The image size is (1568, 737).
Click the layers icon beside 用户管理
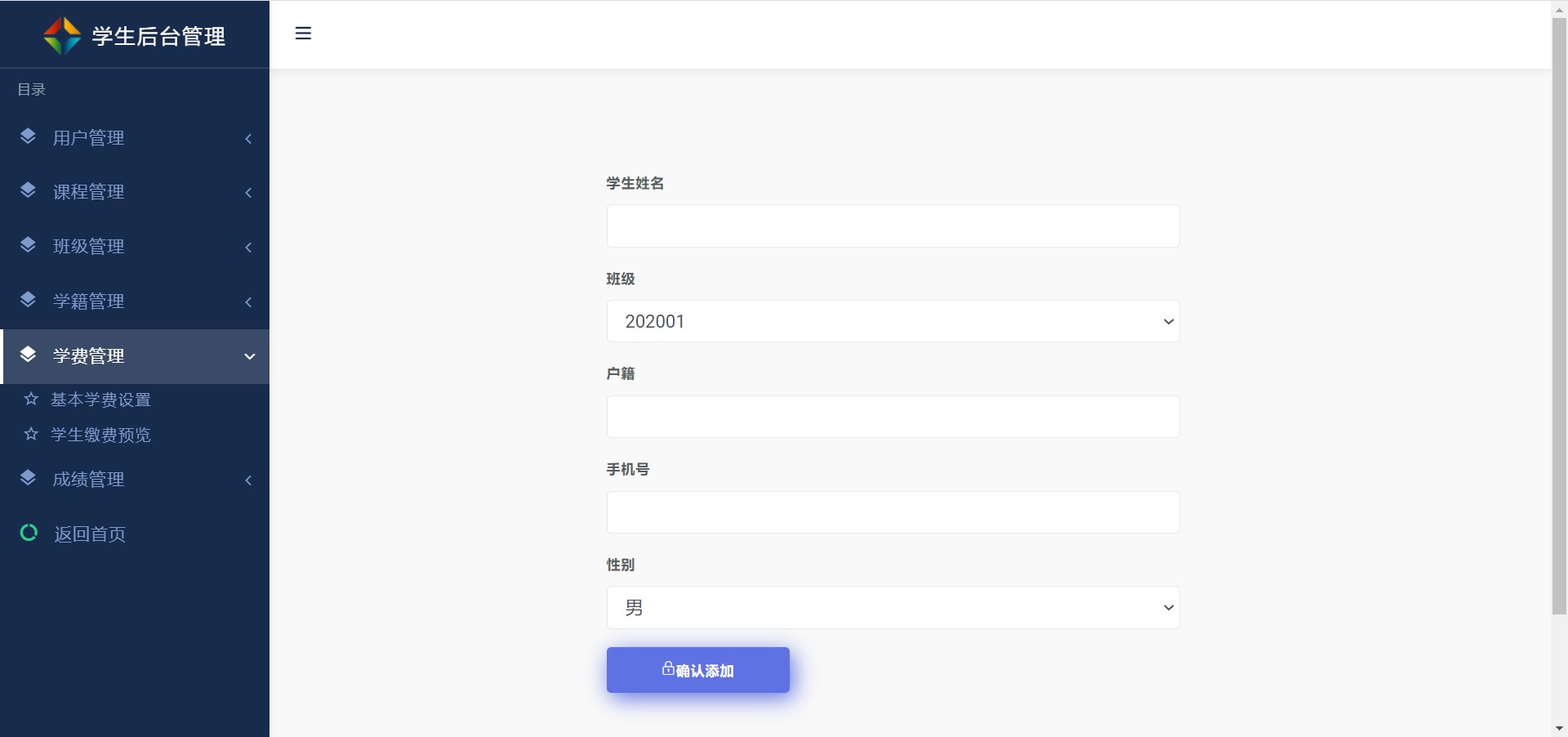tap(28, 136)
